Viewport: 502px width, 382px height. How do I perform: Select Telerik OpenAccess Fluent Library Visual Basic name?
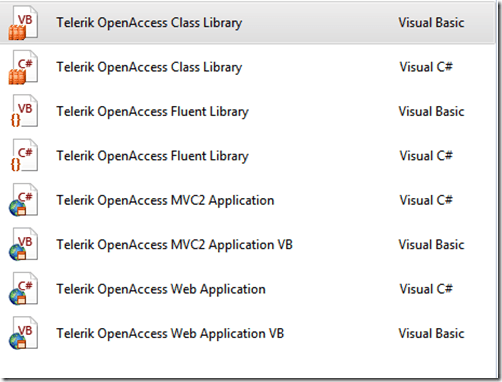click(x=152, y=112)
